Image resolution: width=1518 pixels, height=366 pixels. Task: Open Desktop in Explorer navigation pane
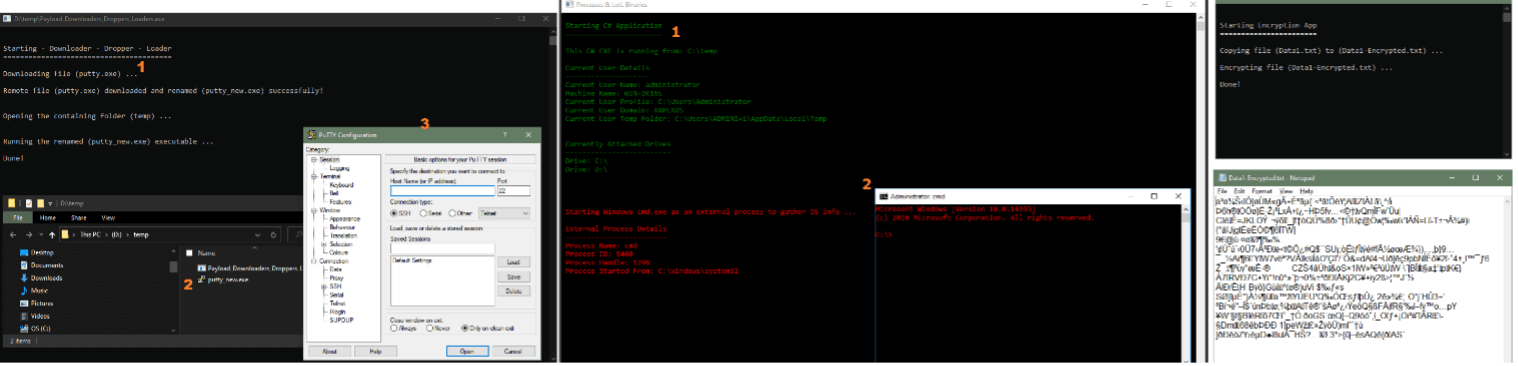coord(42,253)
